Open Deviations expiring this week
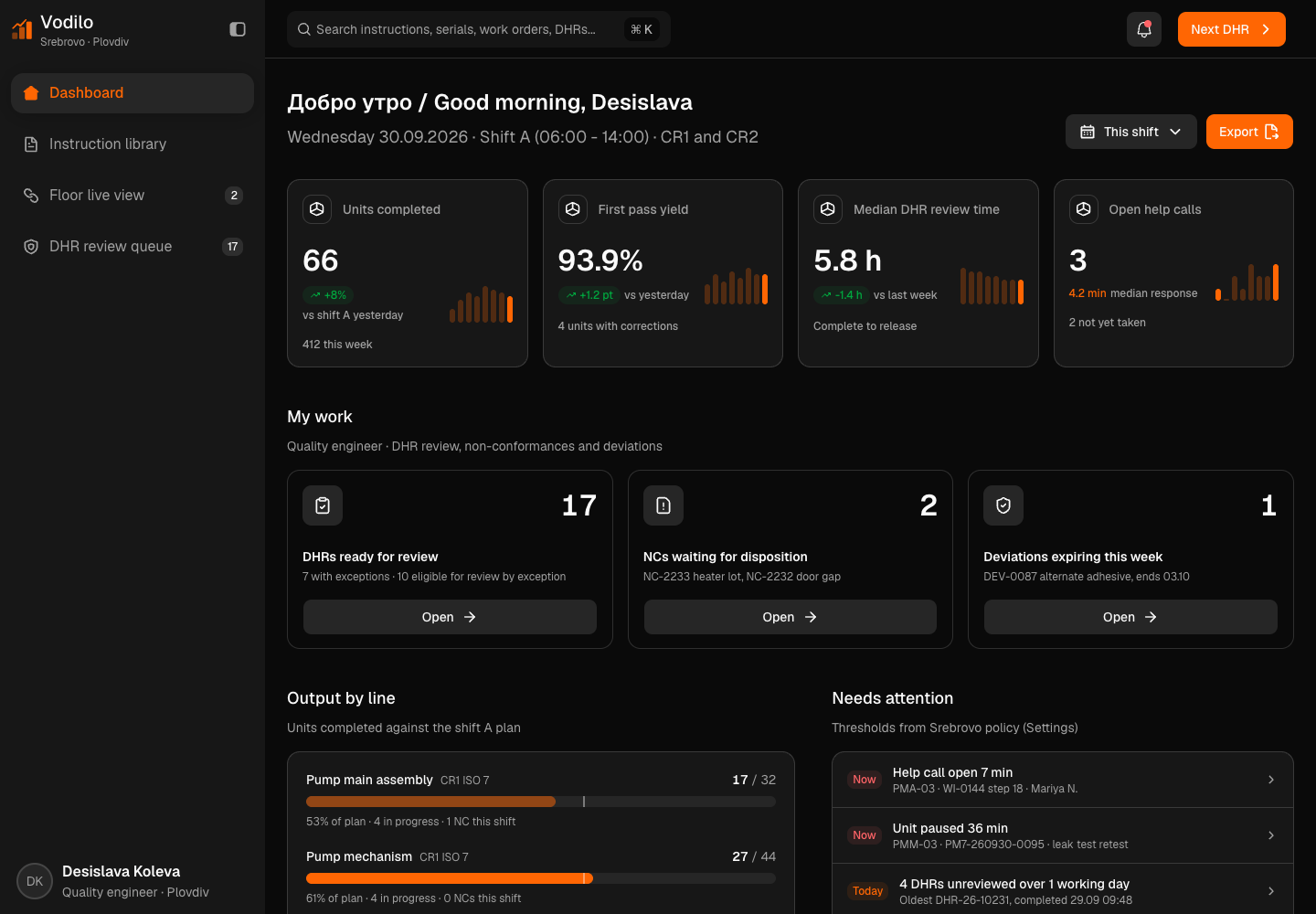 1130,617
